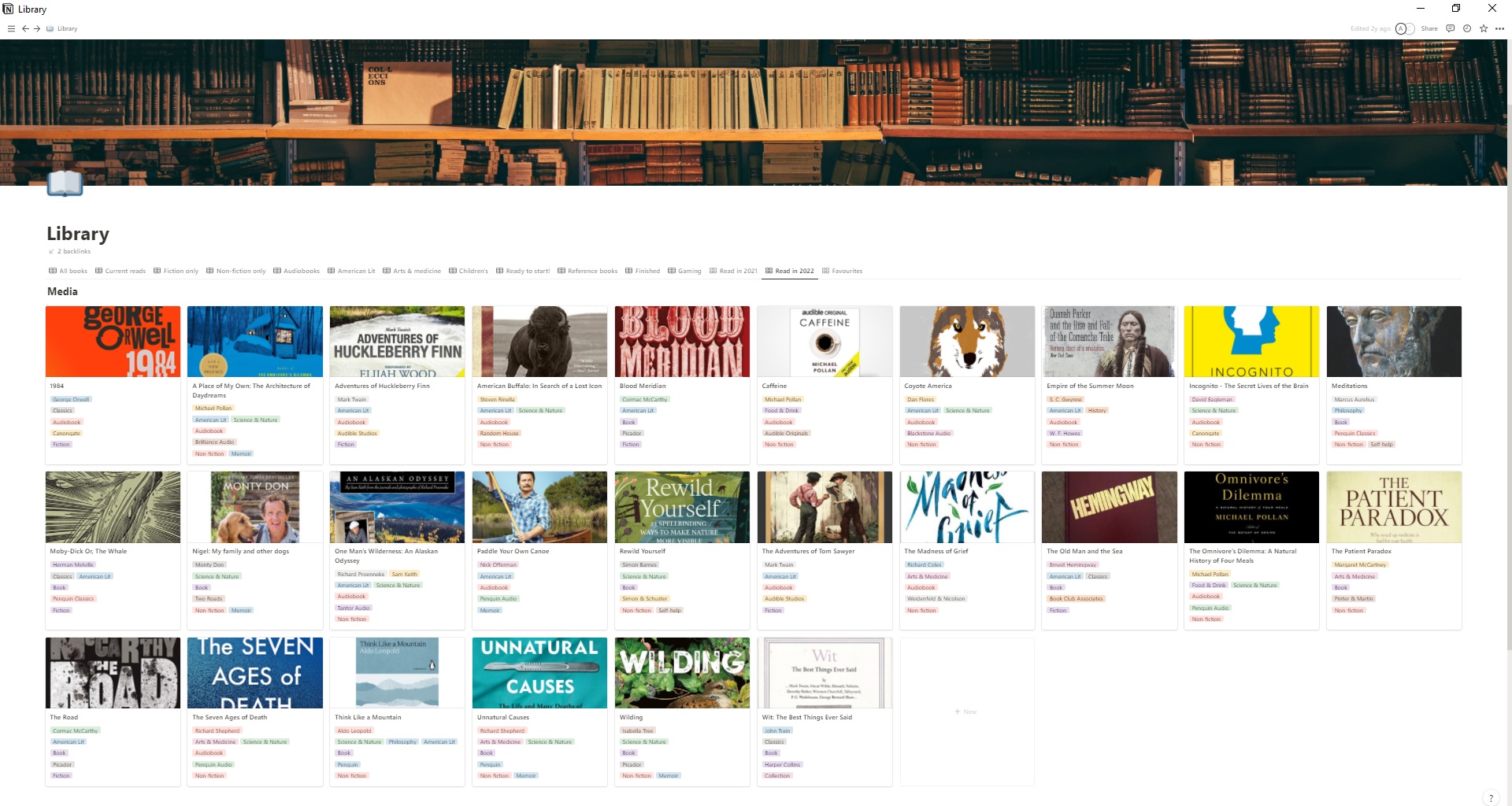
Task: Click the open book page icon
Action: click(x=65, y=183)
